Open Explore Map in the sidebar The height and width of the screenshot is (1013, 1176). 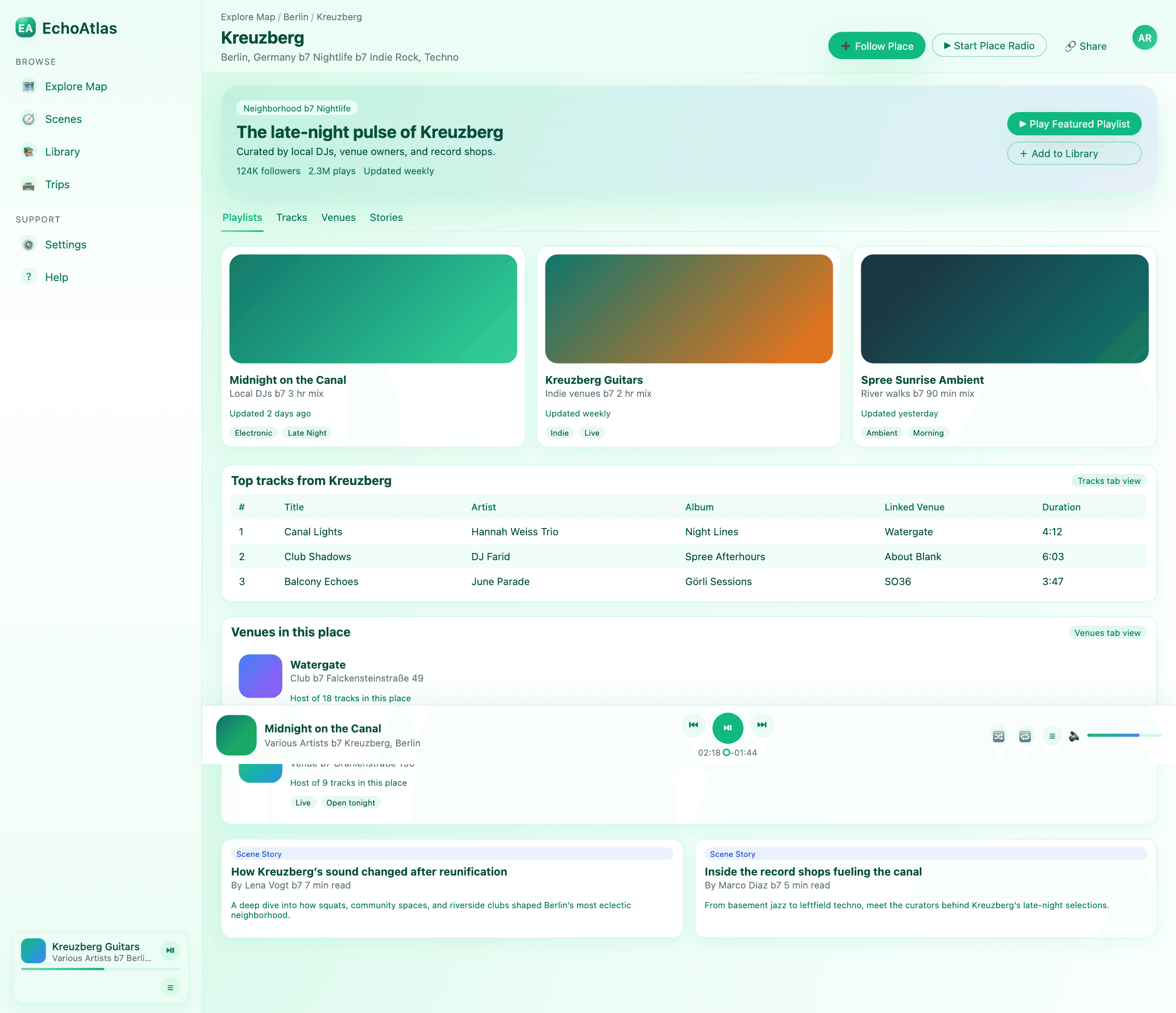click(x=76, y=86)
